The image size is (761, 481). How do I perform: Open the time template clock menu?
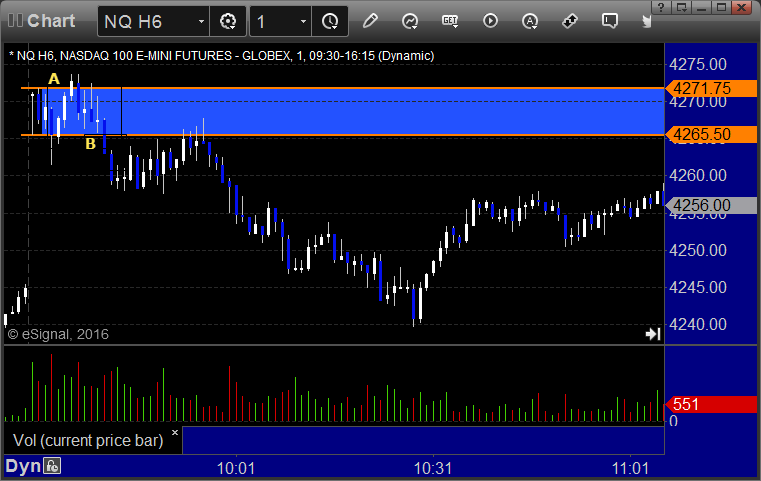tap(330, 21)
